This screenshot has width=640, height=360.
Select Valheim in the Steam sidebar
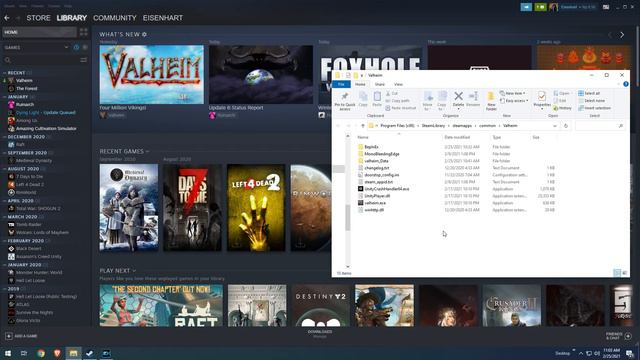[24, 80]
